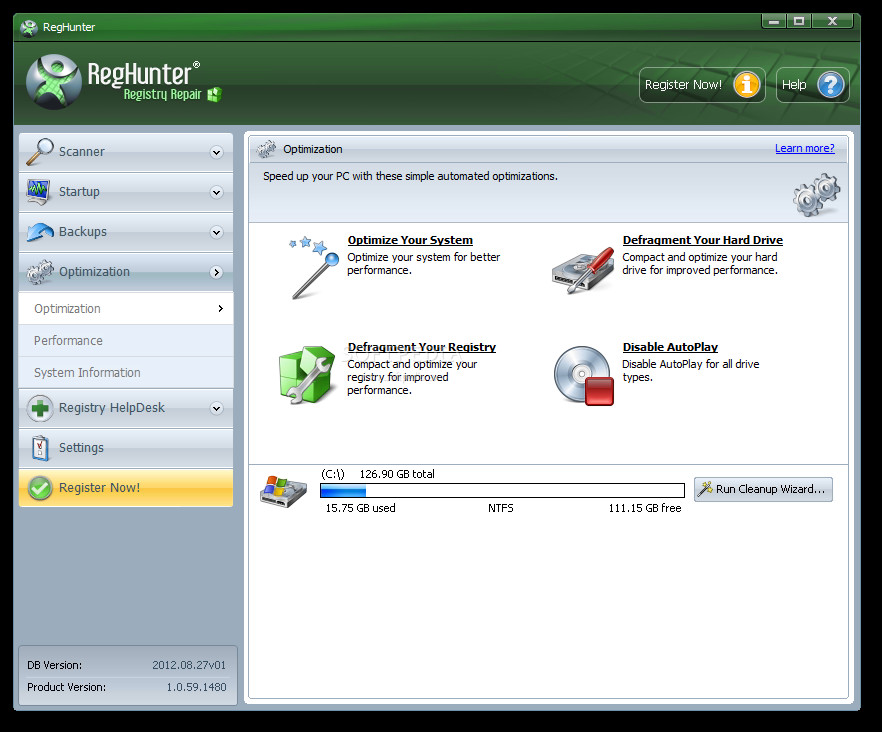This screenshot has height=732, width=882.
Task: Click the Settings clipboard icon
Action: click(x=40, y=448)
